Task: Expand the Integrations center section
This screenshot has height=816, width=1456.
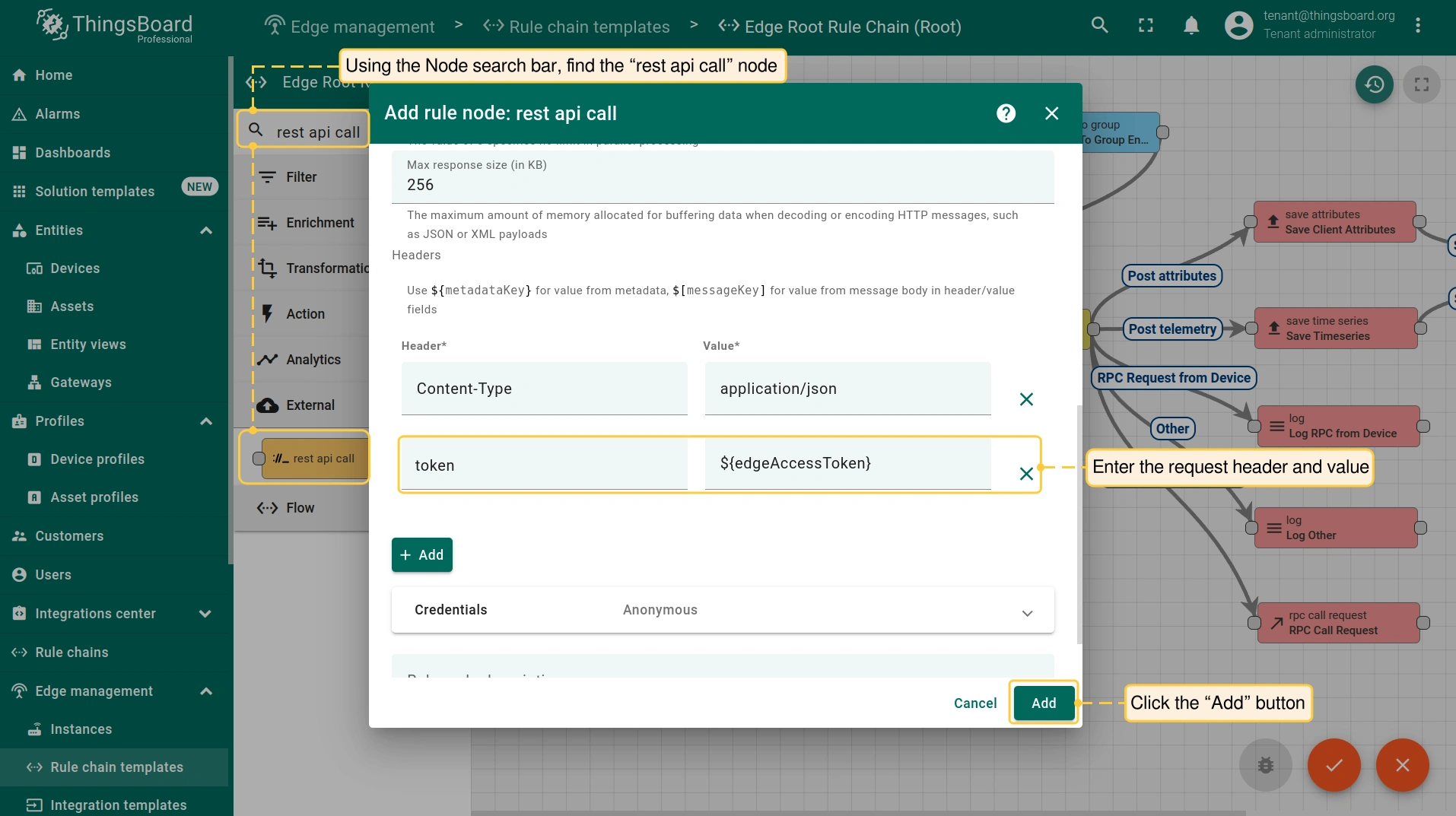Action: click(x=205, y=614)
